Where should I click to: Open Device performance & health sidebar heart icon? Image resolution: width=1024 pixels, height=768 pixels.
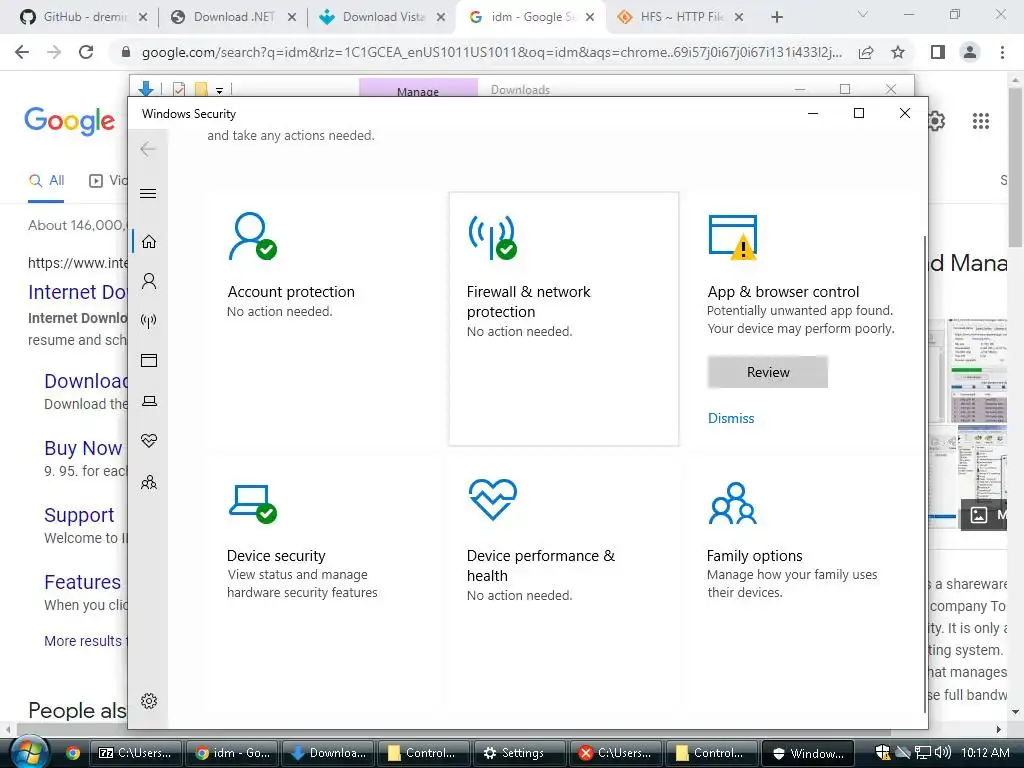click(149, 441)
